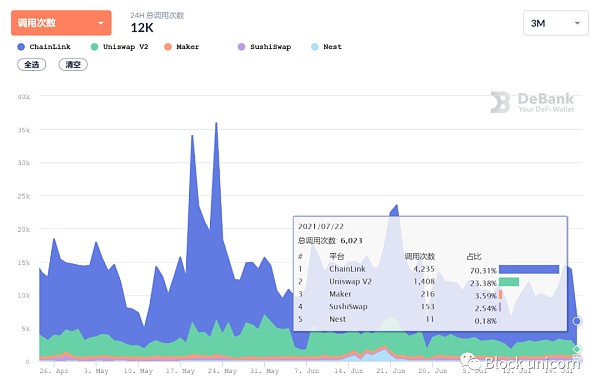Viewport: 600px width, 388px height.
Task: Click the 全选 select-all button
Action: pyautogui.click(x=32, y=65)
